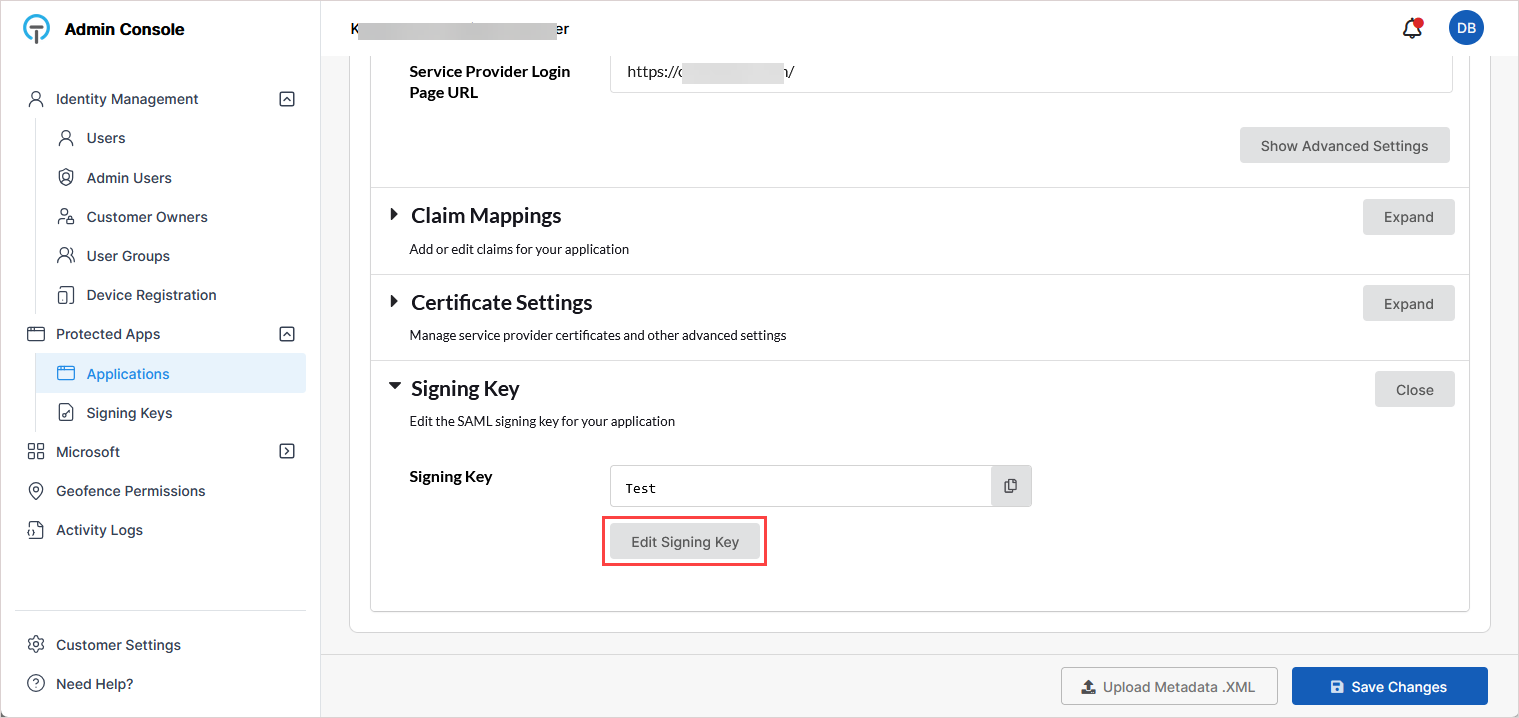Go to Admin Users in the sidebar
1519x718 pixels.
pyautogui.click(x=129, y=178)
